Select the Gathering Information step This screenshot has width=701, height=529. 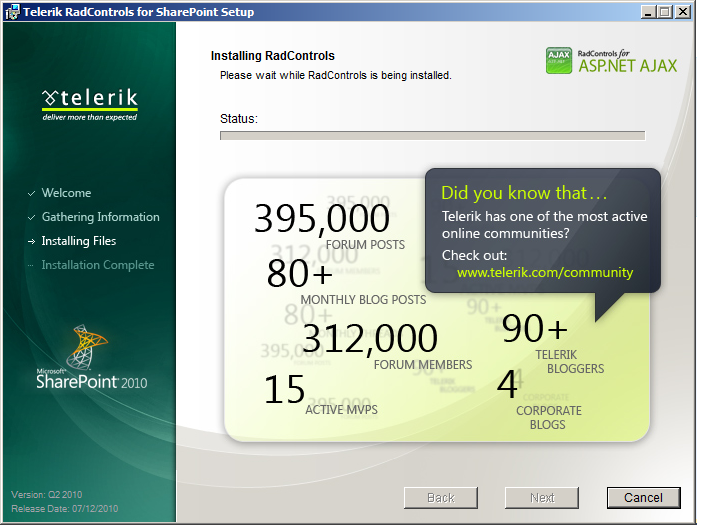click(101, 217)
